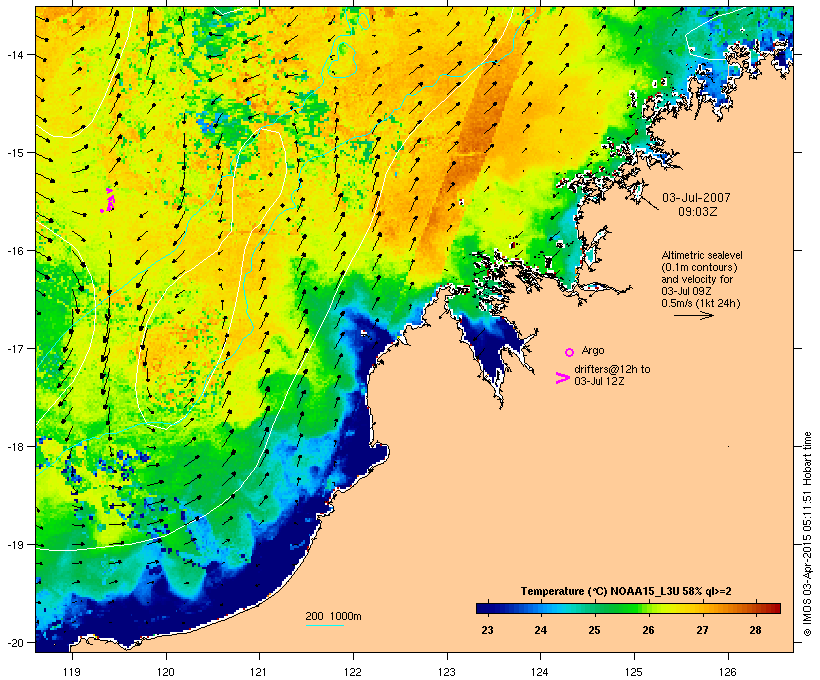Click the '09:03Z' time label
The height and width of the screenshot is (680, 820).
click(x=698, y=212)
